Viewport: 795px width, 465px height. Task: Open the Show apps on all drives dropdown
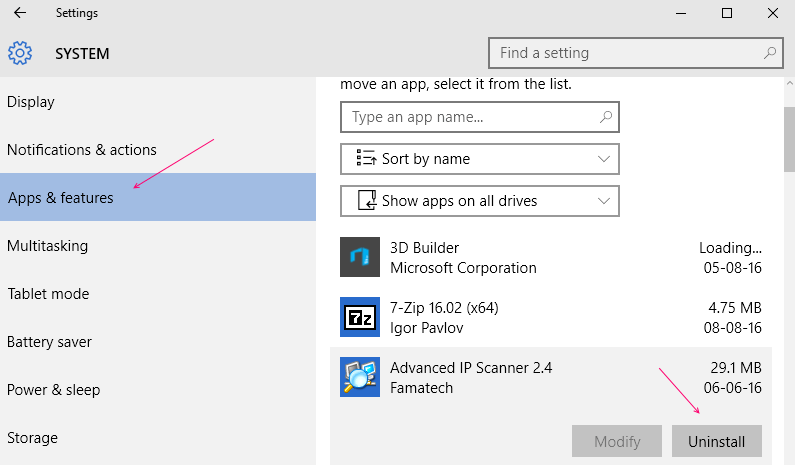[480, 201]
